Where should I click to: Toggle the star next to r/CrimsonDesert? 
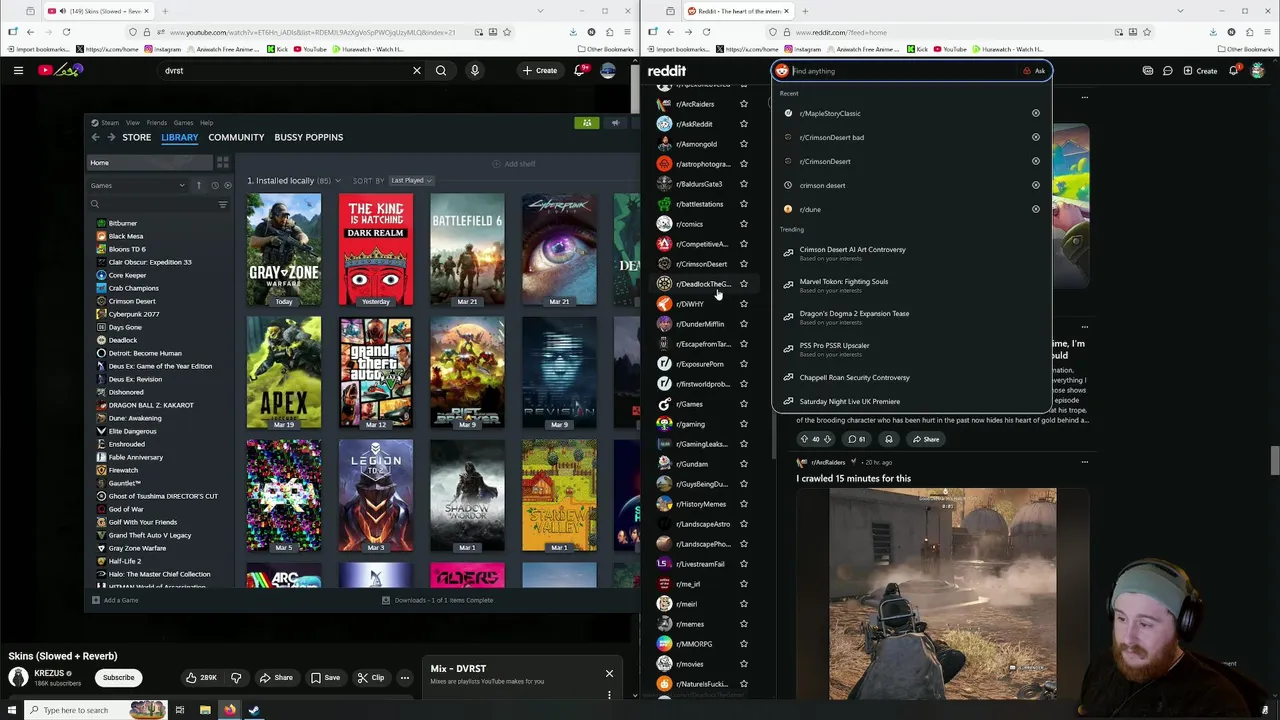(744, 264)
